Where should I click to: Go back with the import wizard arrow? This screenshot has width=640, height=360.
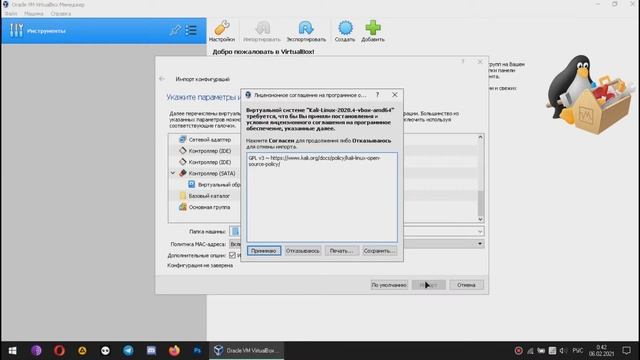click(162, 79)
